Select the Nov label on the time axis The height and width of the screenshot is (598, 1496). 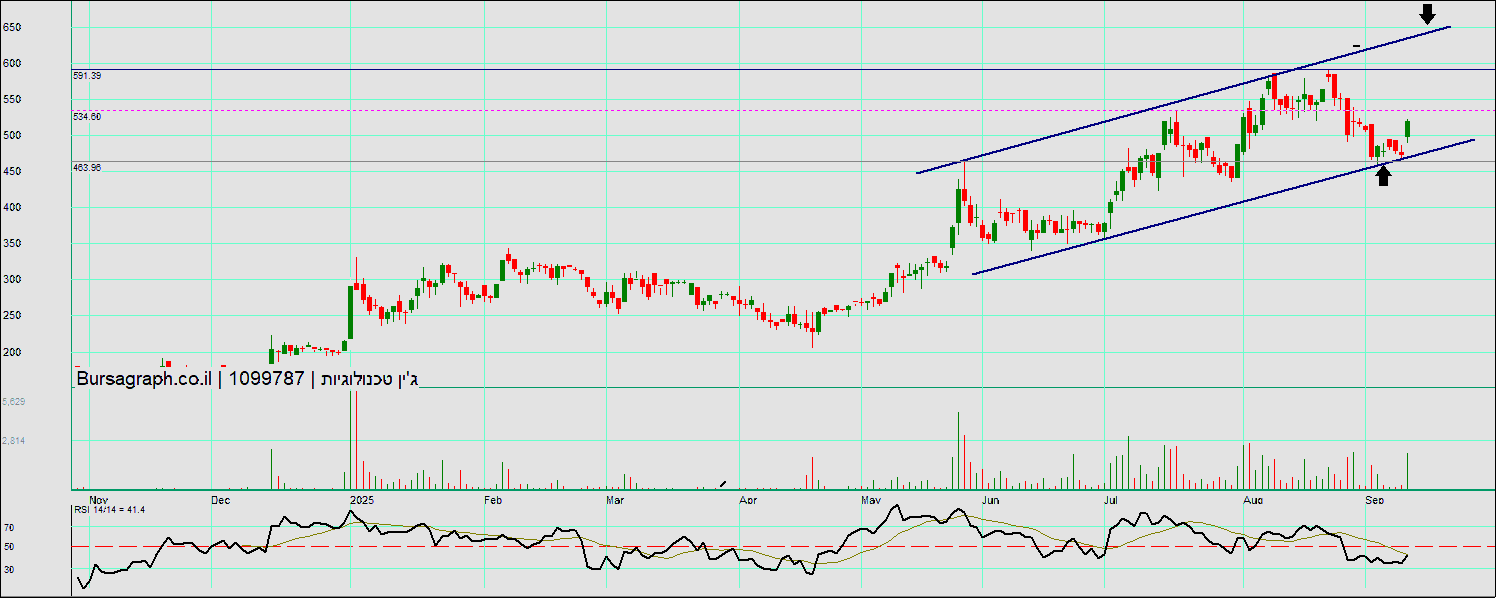coord(98,499)
